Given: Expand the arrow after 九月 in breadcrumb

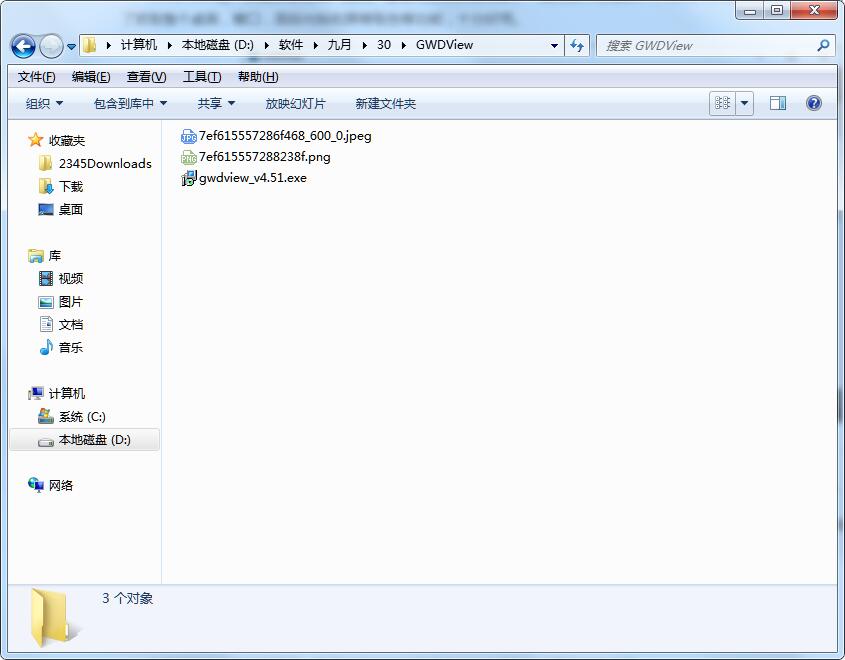Looking at the screenshot, I should point(364,45).
